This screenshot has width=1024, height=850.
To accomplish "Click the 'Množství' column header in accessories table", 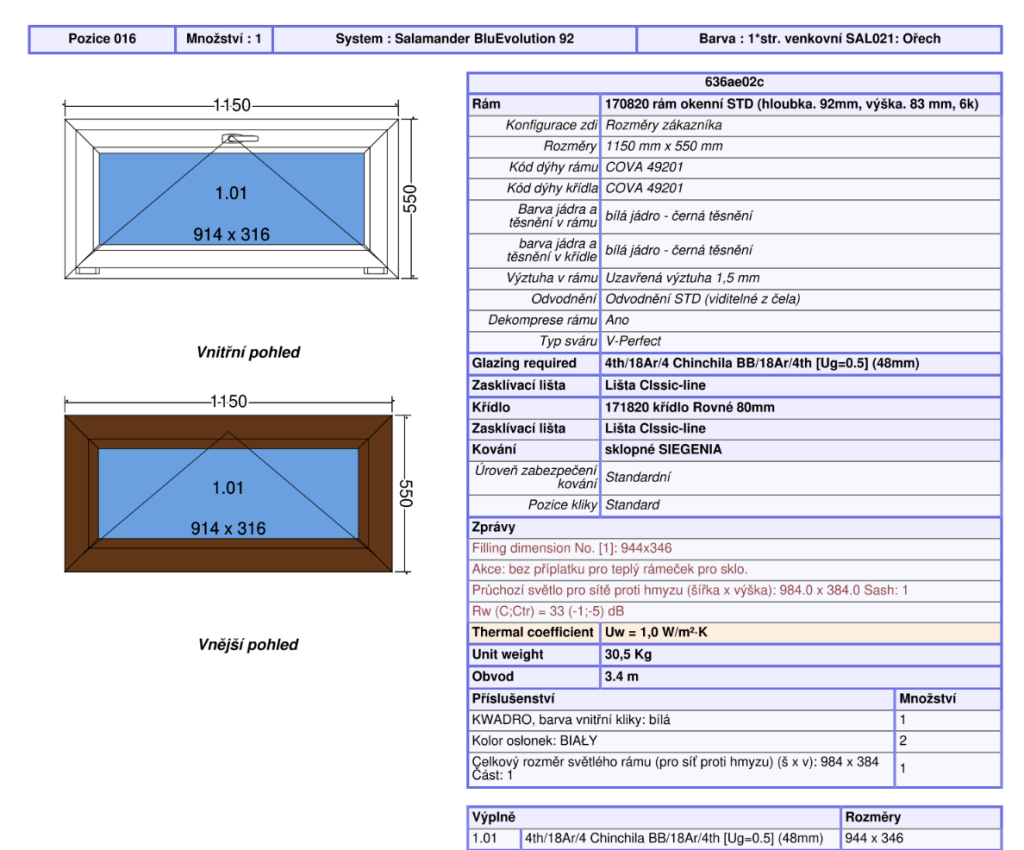I will [927, 699].
